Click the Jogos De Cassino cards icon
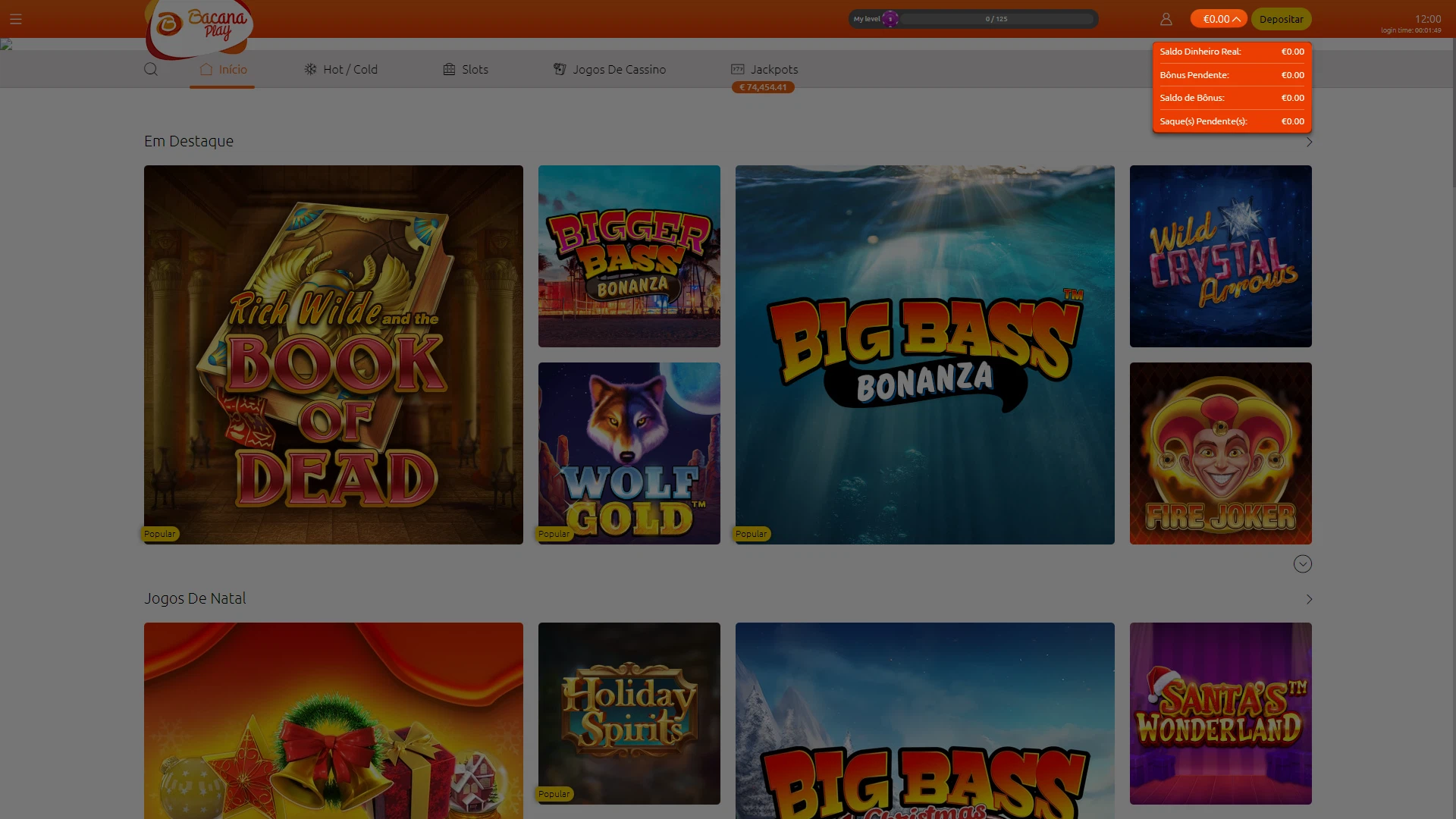Screen dimensions: 1456x819 pos(560,69)
